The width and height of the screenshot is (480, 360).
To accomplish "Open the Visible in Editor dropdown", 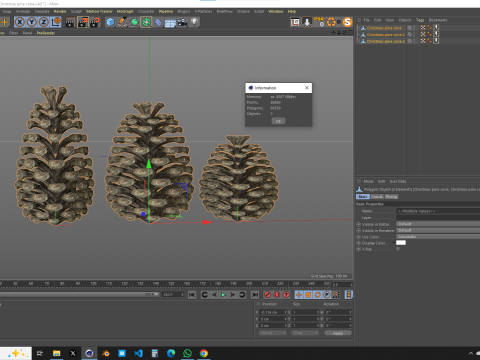I will coord(438,224).
